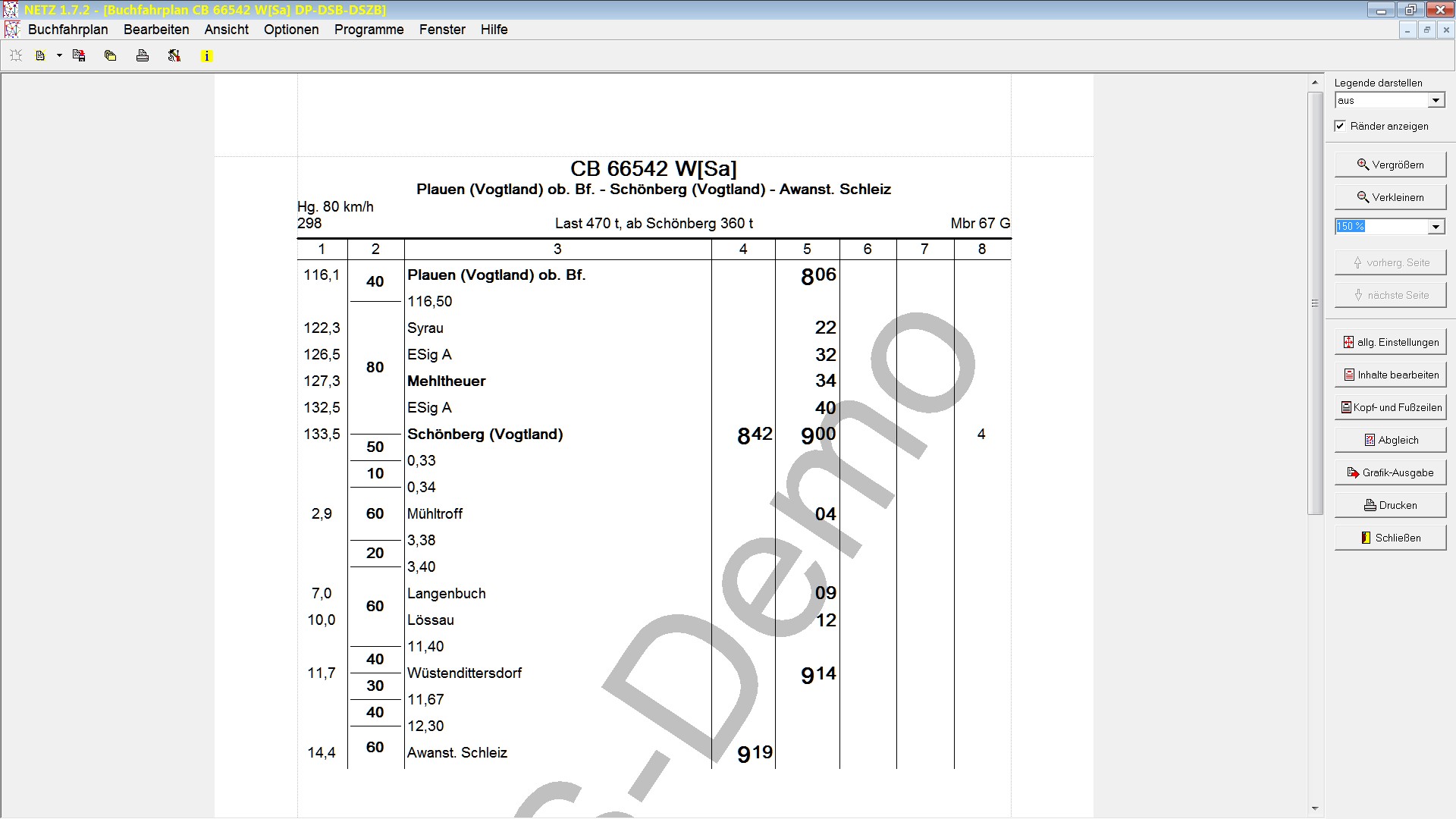Click the Kopf- und Fußzeilen button
The width and height of the screenshot is (1456, 819).
point(1390,407)
